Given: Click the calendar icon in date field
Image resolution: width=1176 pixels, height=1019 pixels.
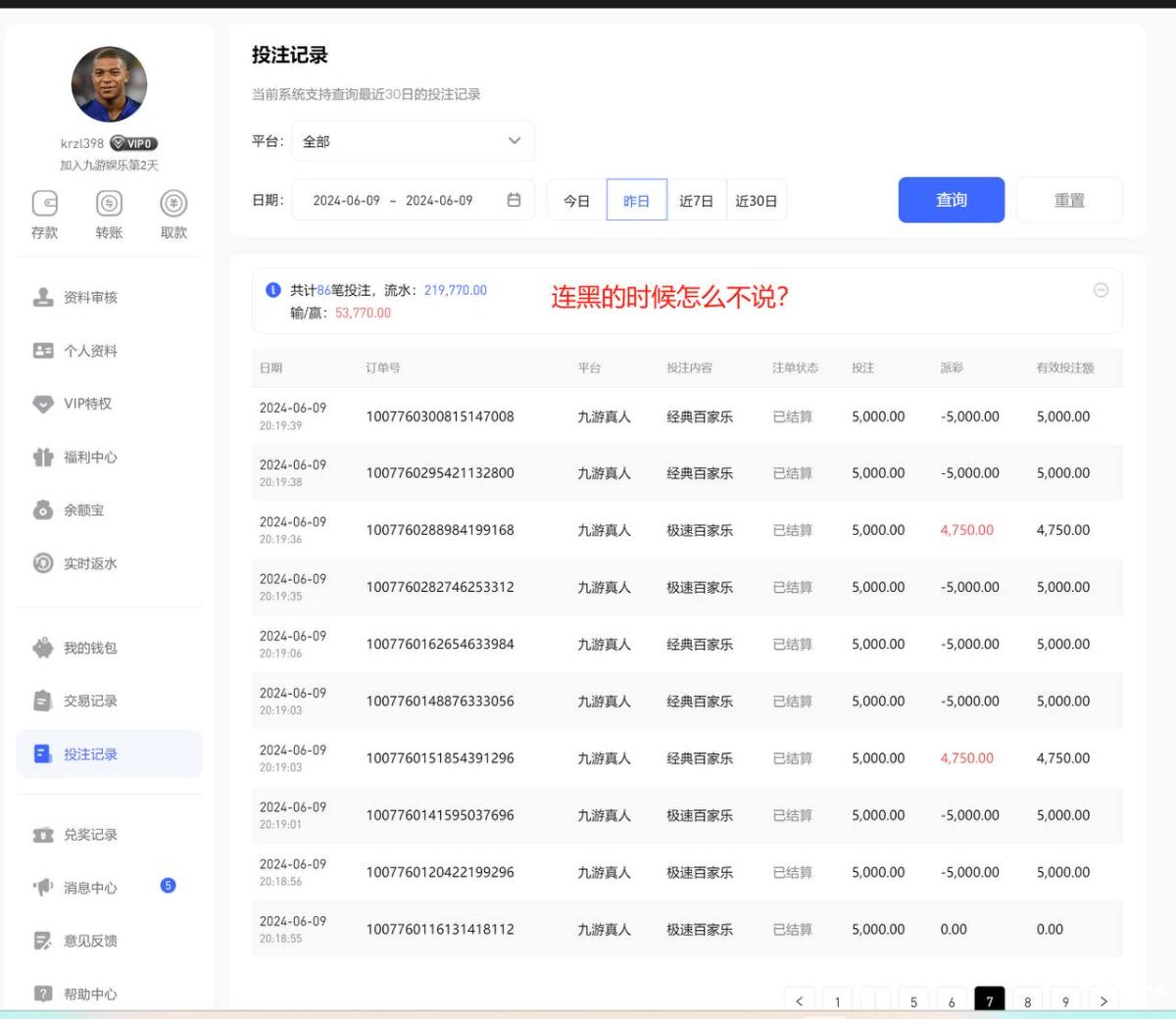Looking at the screenshot, I should pos(514,200).
